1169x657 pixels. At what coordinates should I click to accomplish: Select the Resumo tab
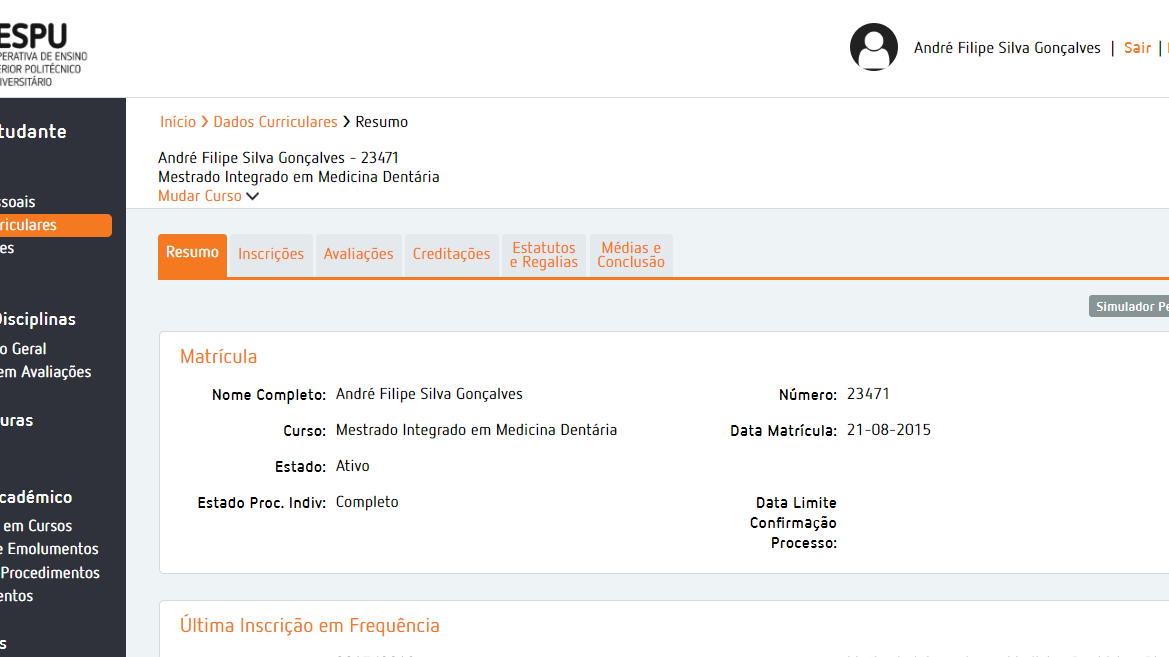click(192, 254)
